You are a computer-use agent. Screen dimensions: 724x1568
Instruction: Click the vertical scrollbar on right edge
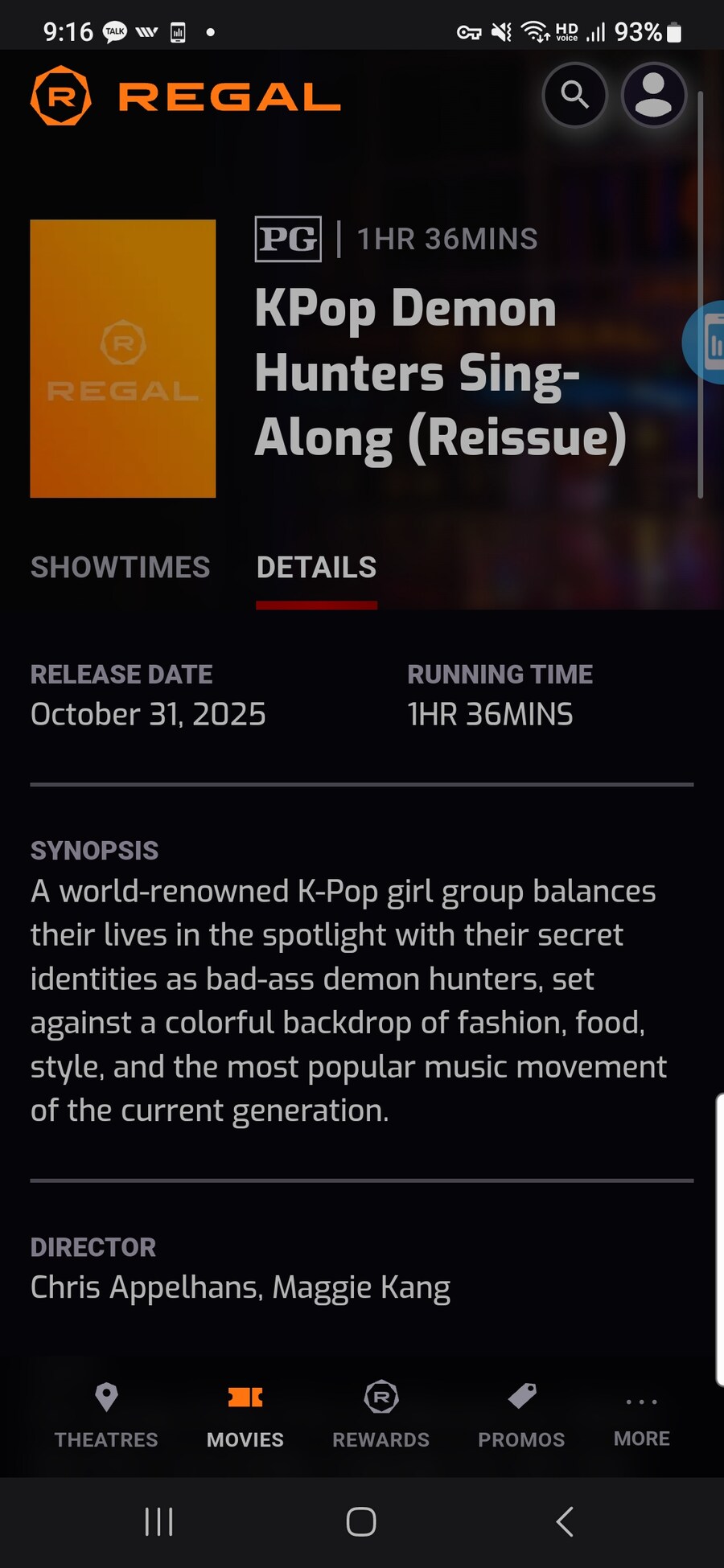click(701, 294)
